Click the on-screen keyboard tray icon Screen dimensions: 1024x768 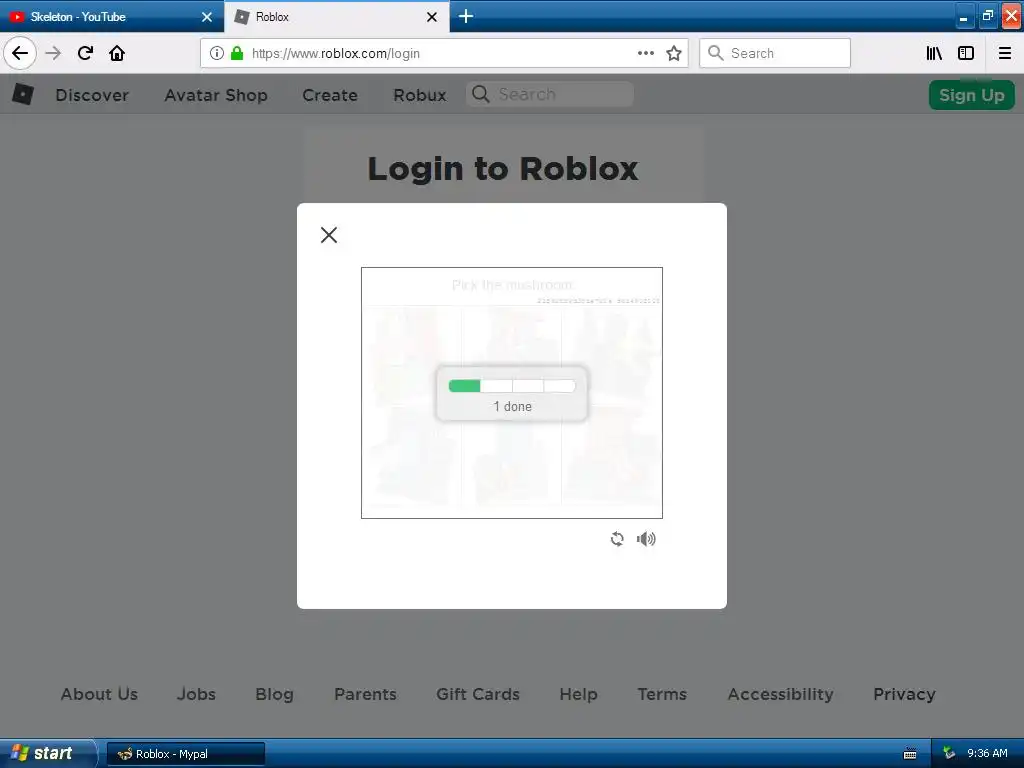click(x=910, y=754)
